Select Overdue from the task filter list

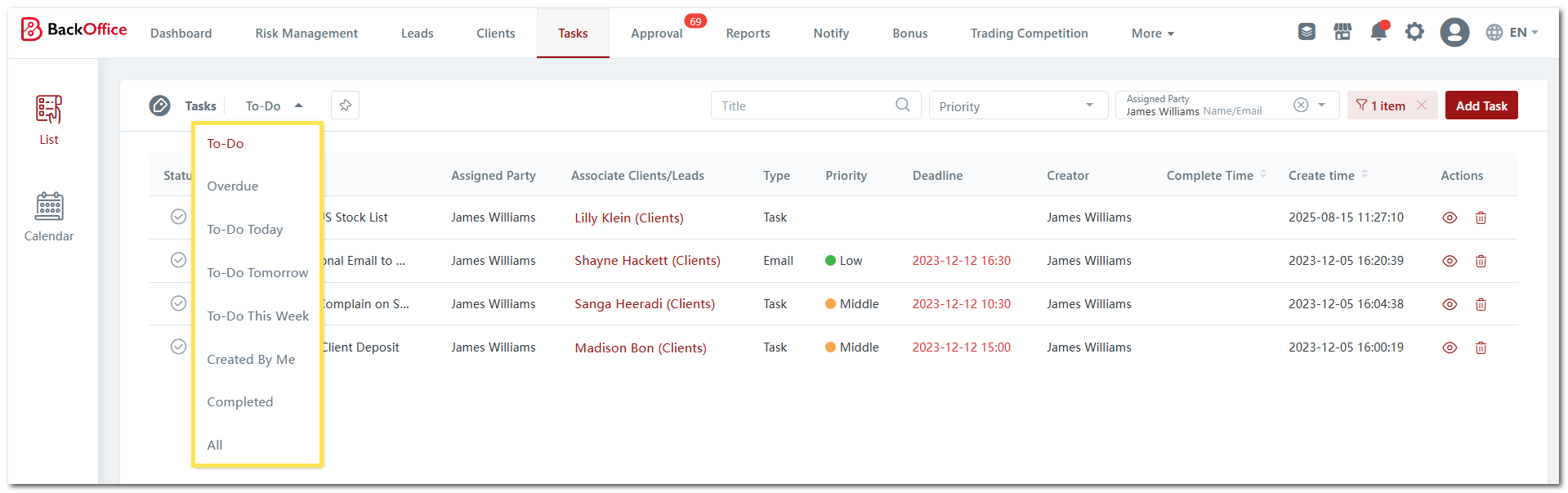[x=233, y=186]
